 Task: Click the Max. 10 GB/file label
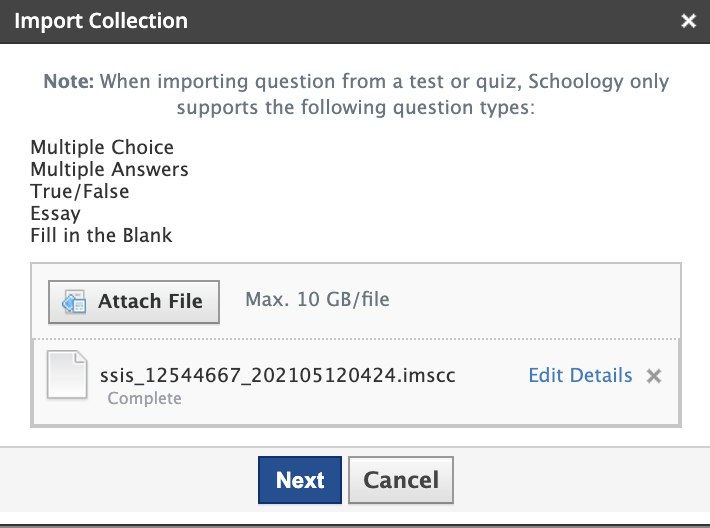[317, 299]
